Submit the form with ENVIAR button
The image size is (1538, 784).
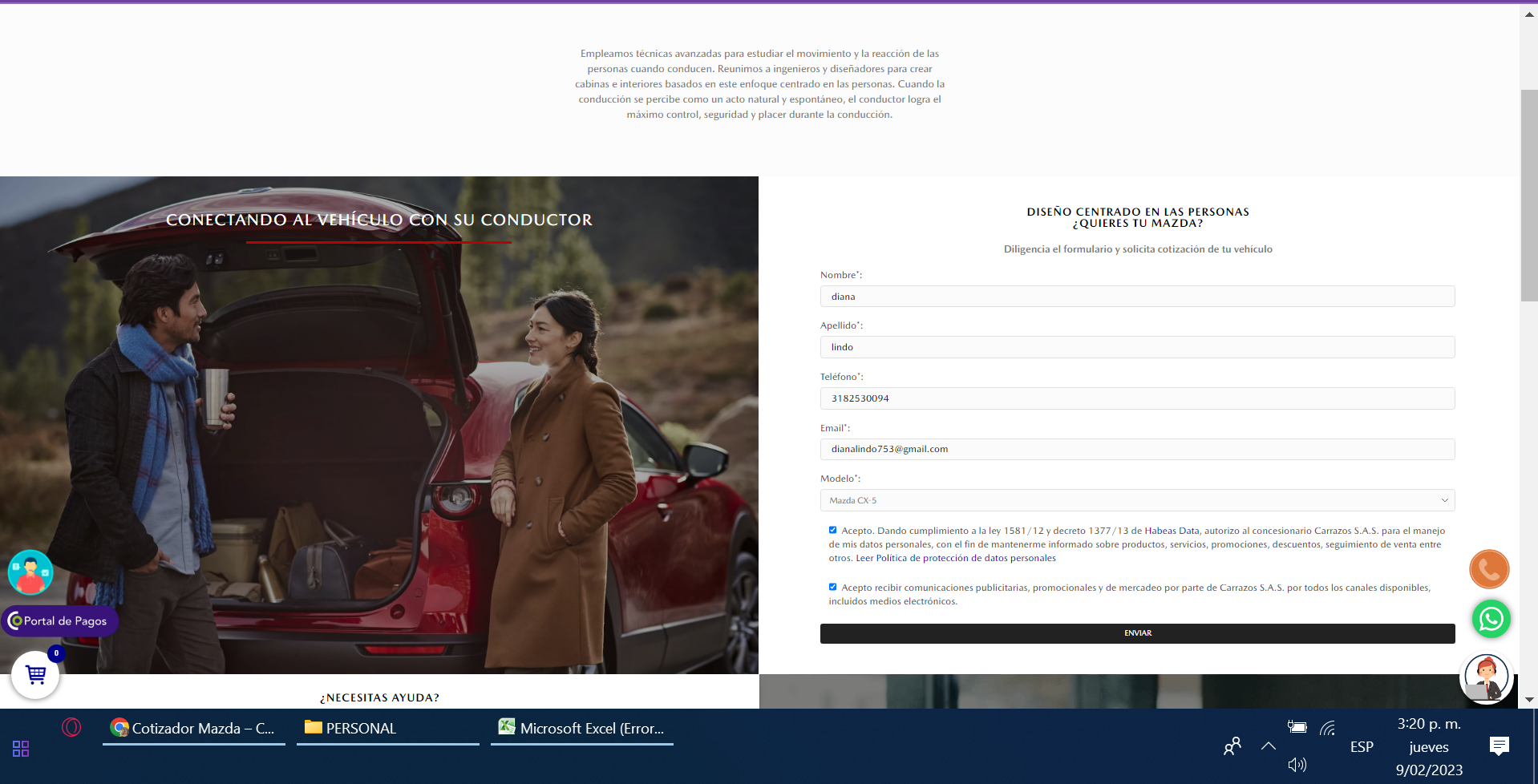[1137, 633]
